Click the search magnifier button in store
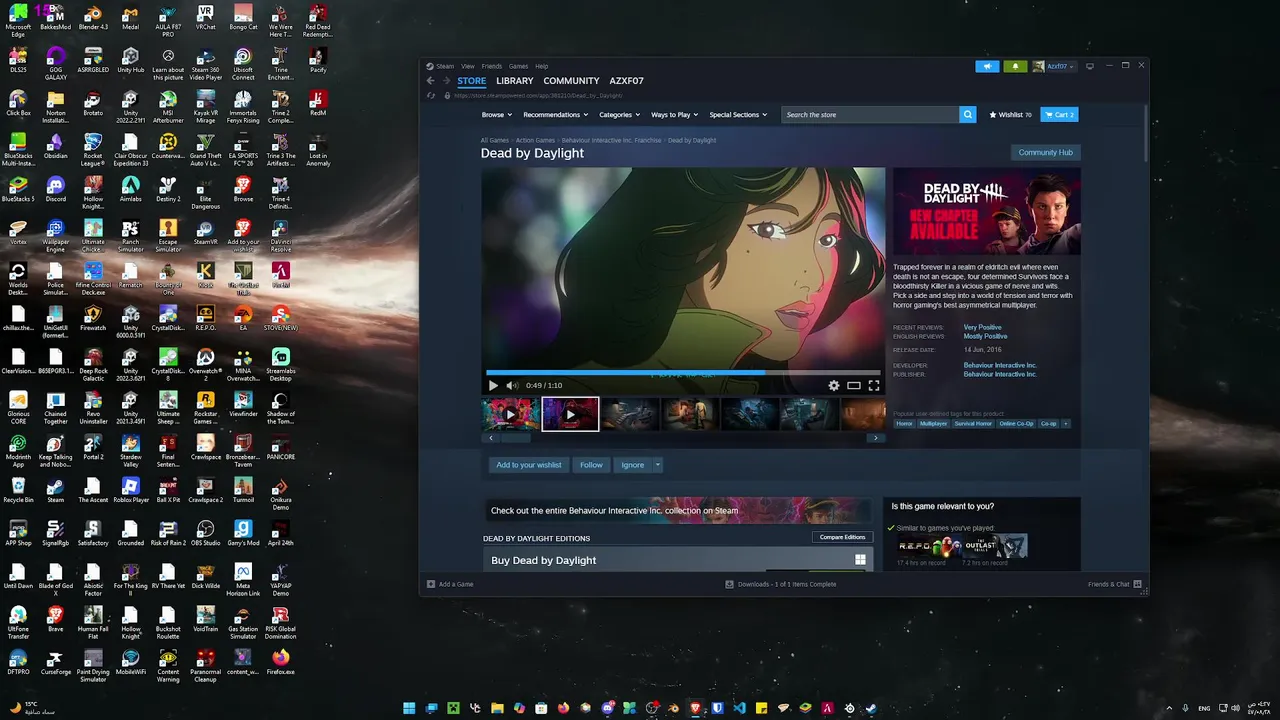 968,115
